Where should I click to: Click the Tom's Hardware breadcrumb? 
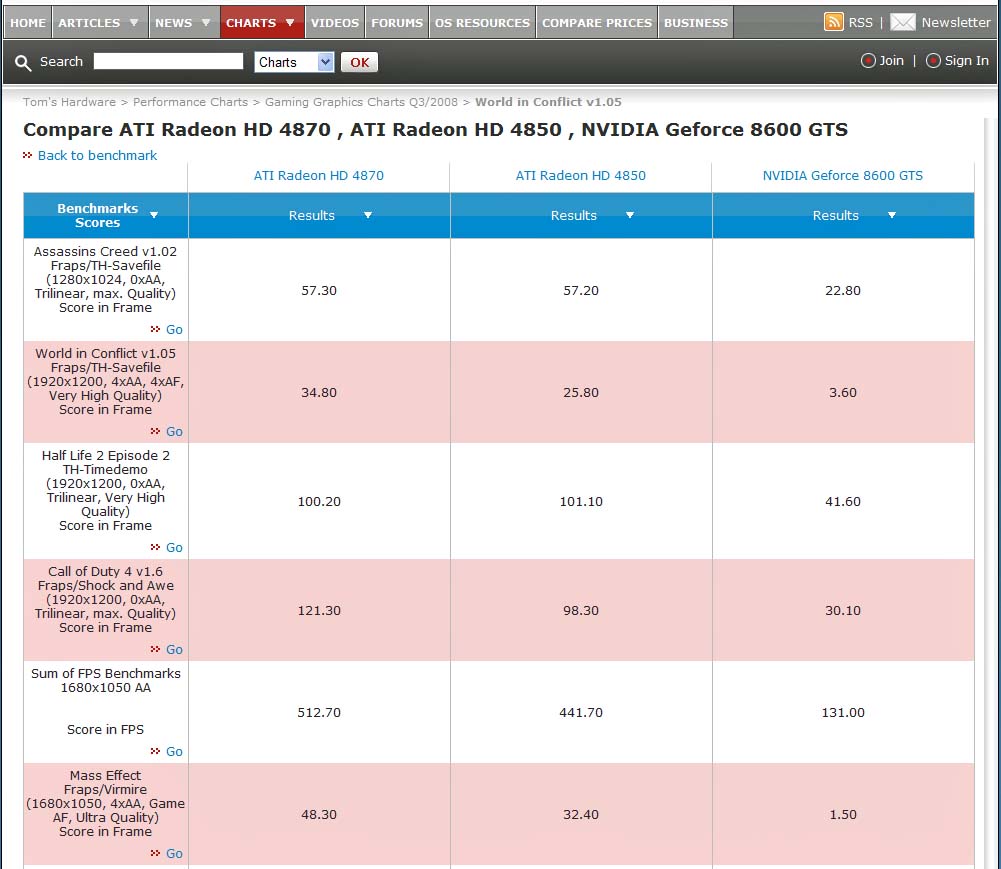pos(70,102)
